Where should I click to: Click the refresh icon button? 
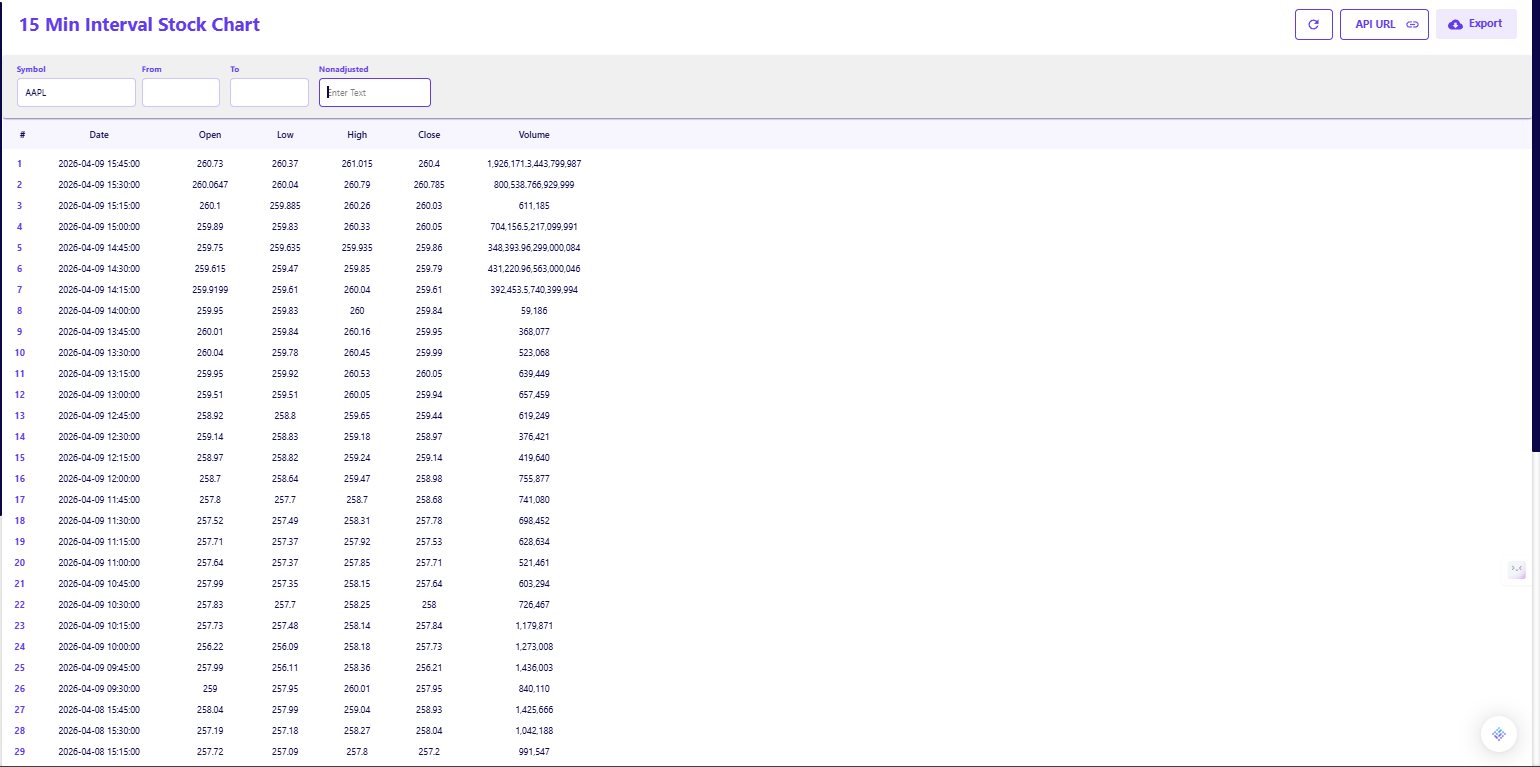click(x=1313, y=24)
